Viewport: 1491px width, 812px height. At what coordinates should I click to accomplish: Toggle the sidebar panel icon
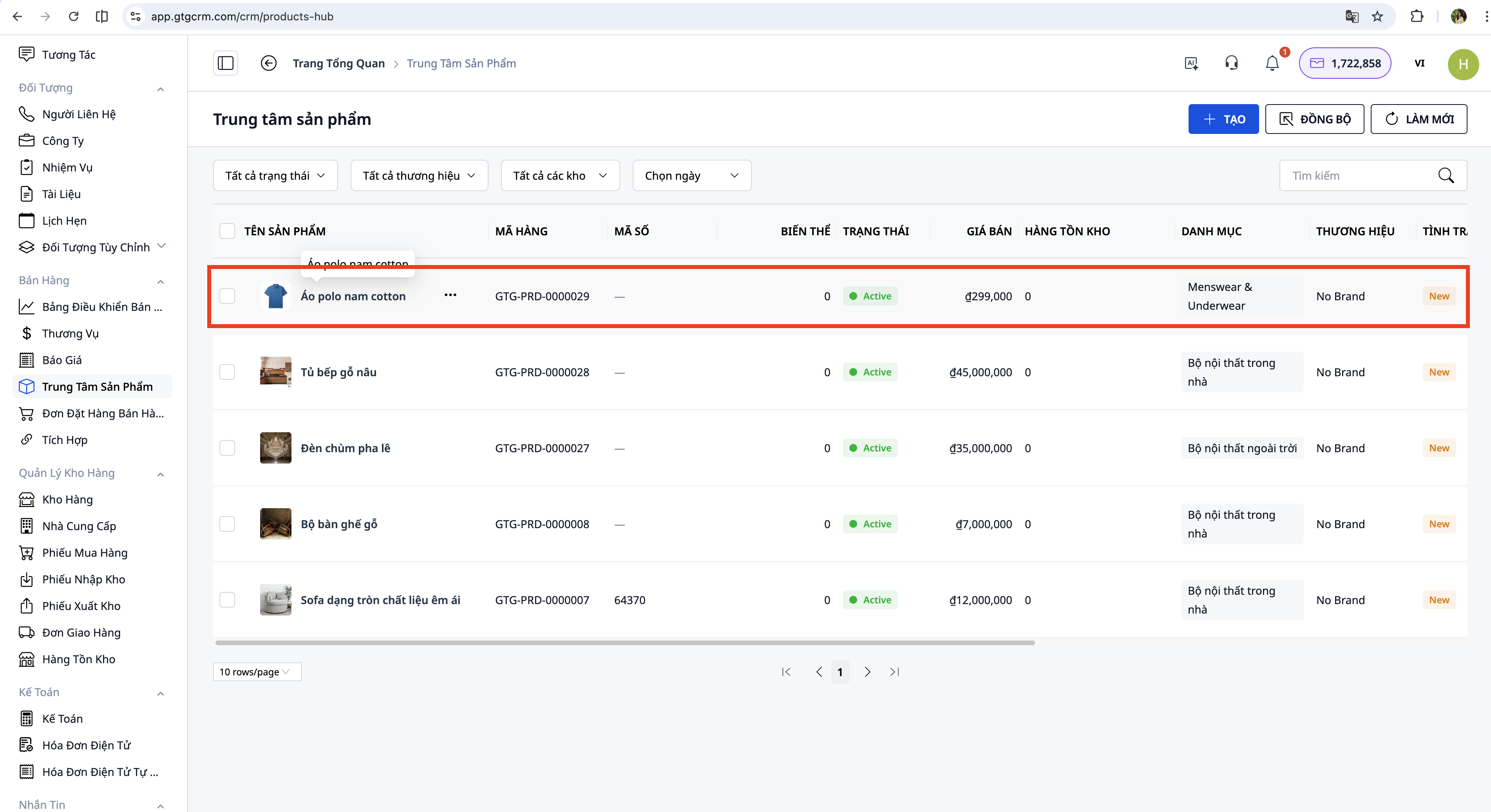click(225, 63)
